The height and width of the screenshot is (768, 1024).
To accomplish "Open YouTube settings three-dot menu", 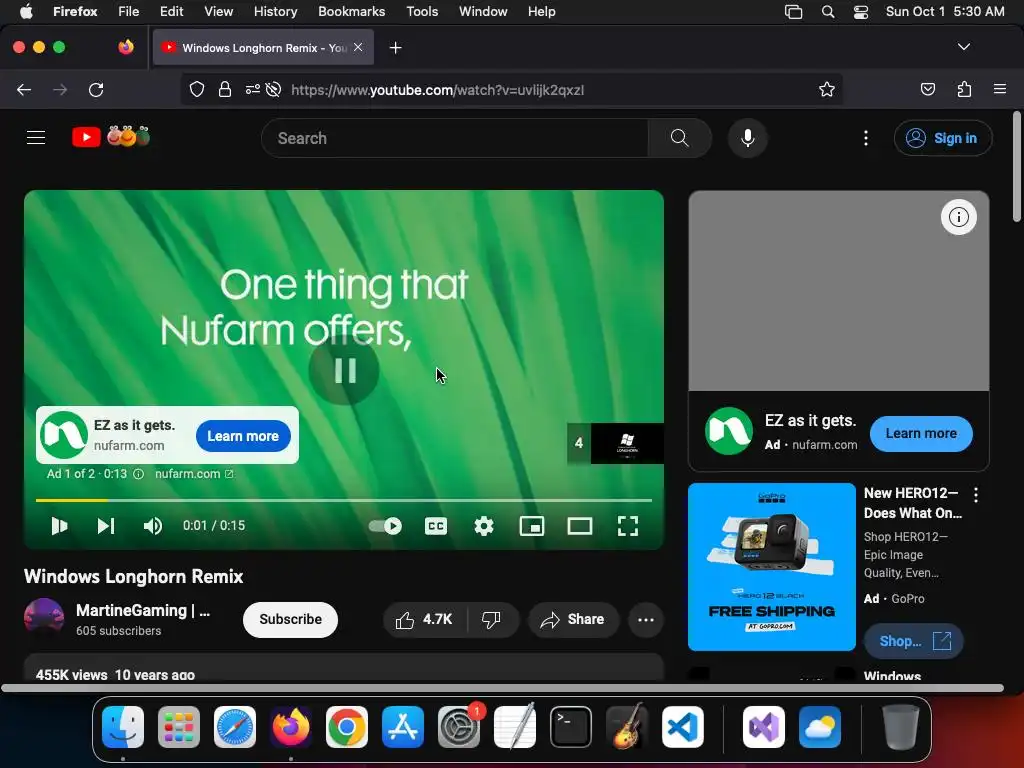I will pos(866,138).
